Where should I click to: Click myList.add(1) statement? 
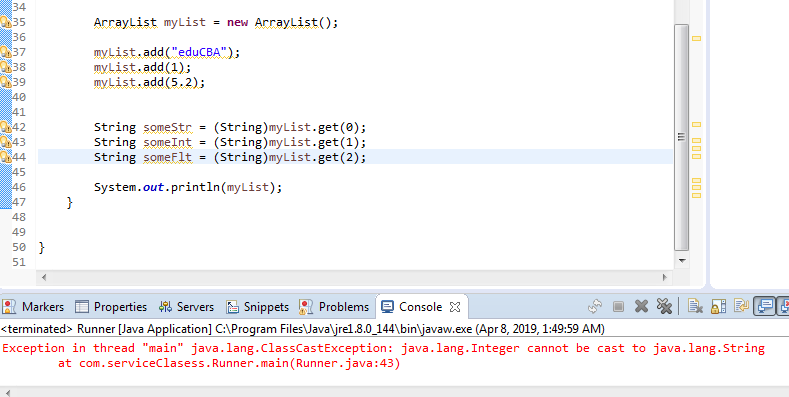pos(143,67)
